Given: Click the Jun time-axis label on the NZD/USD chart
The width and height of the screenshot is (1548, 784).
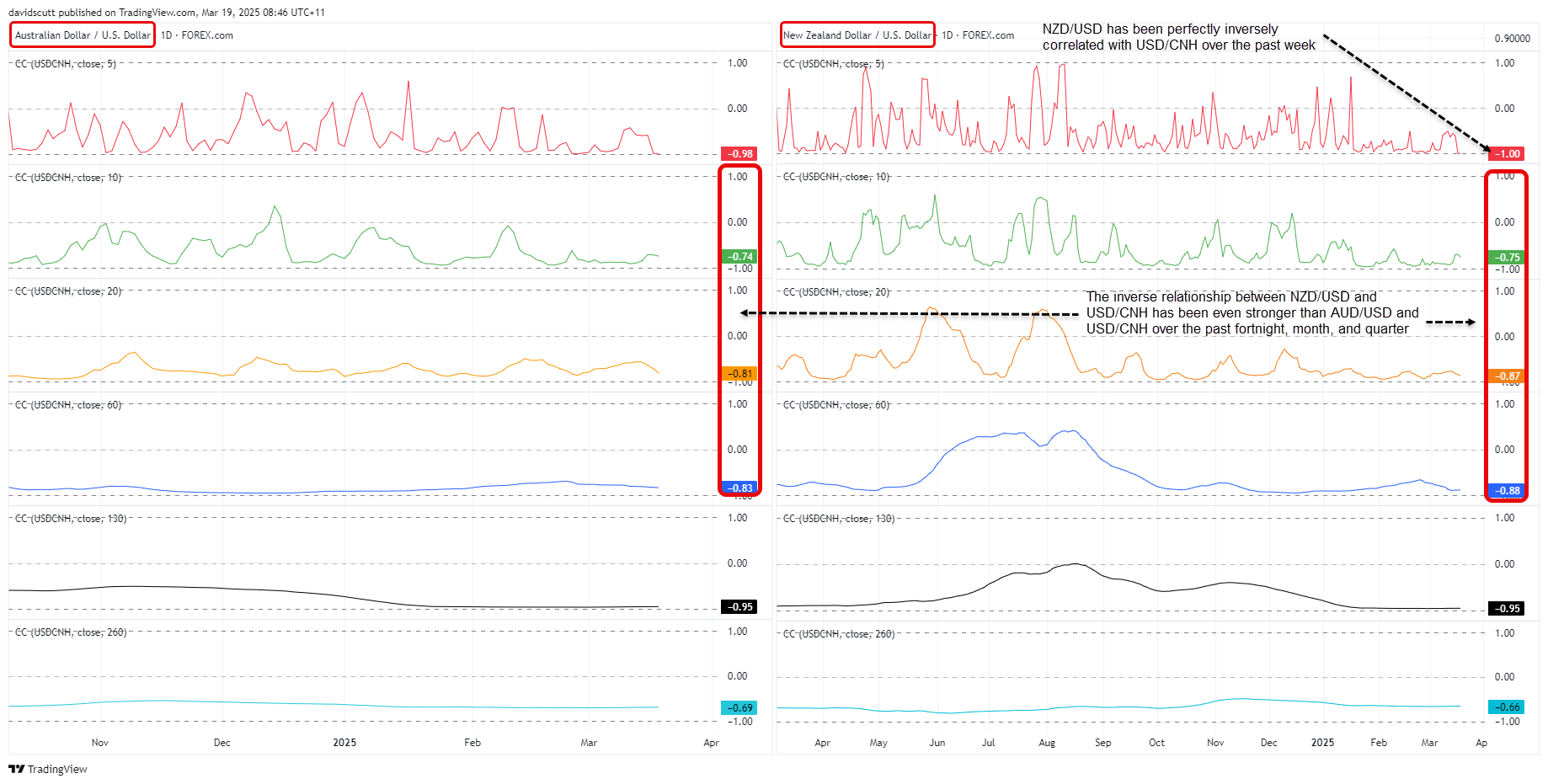Looking at the screenshot, I should [937, 743].
